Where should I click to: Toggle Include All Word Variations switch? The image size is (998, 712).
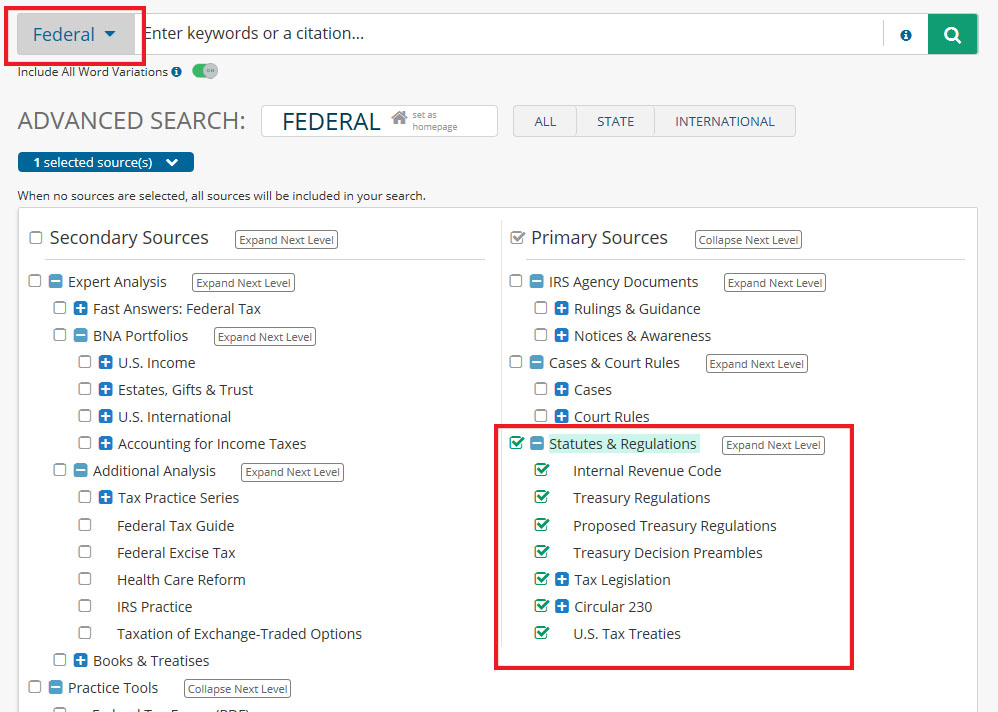(205, 71)
